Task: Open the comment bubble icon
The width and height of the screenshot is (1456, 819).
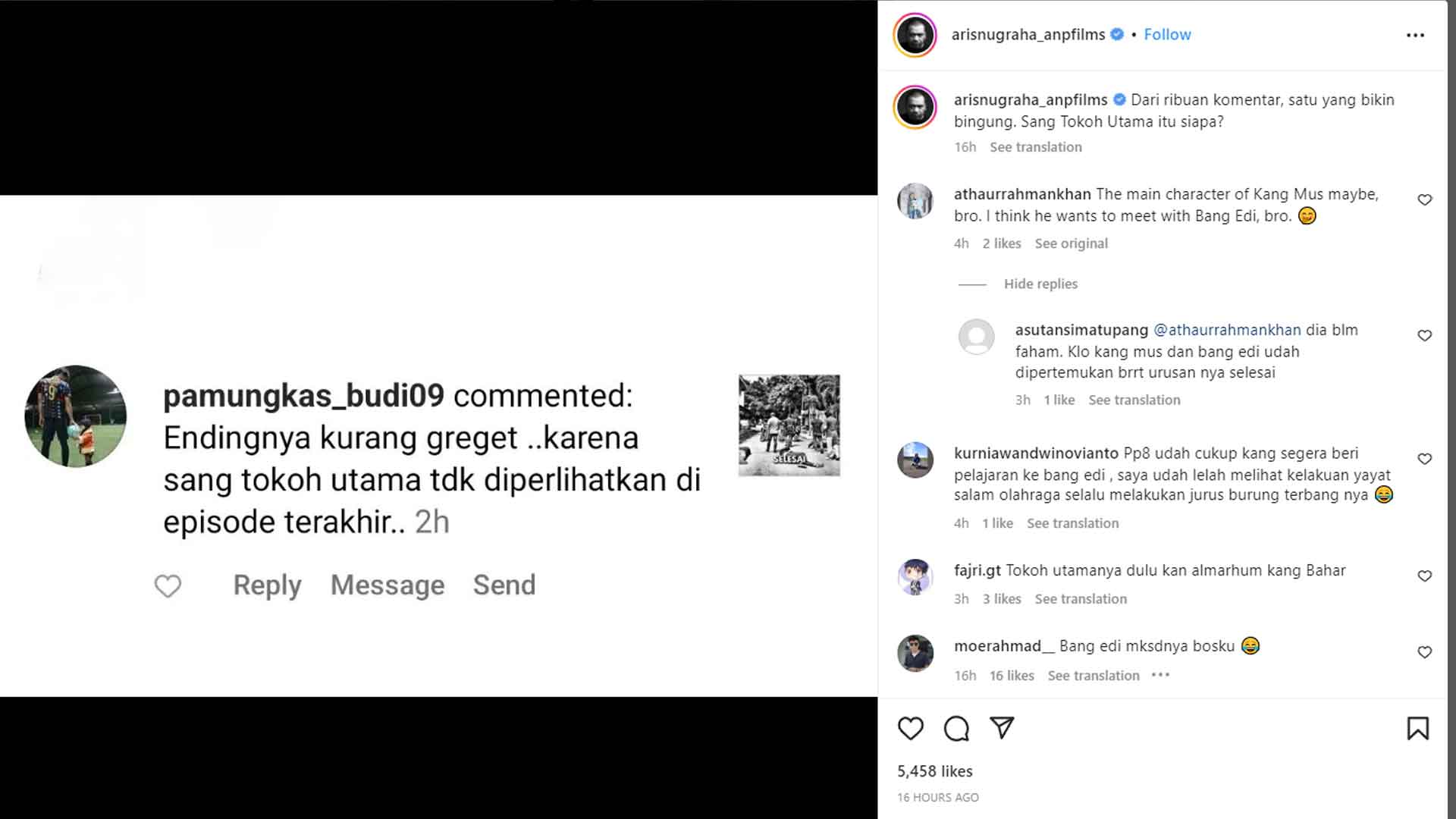Action: [956, 728]
